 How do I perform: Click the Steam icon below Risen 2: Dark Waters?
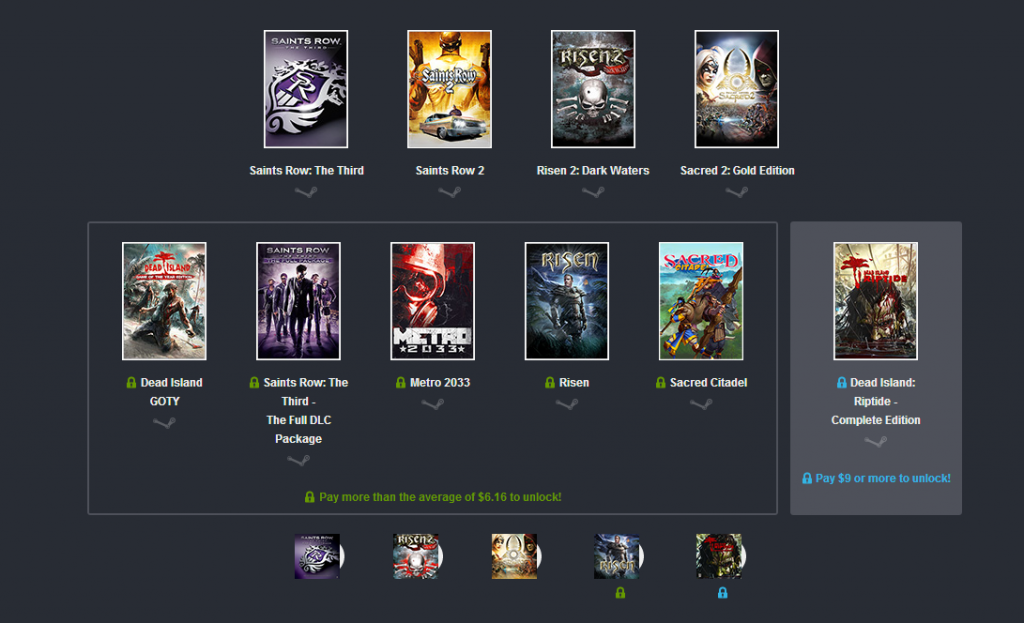[593, 192]
